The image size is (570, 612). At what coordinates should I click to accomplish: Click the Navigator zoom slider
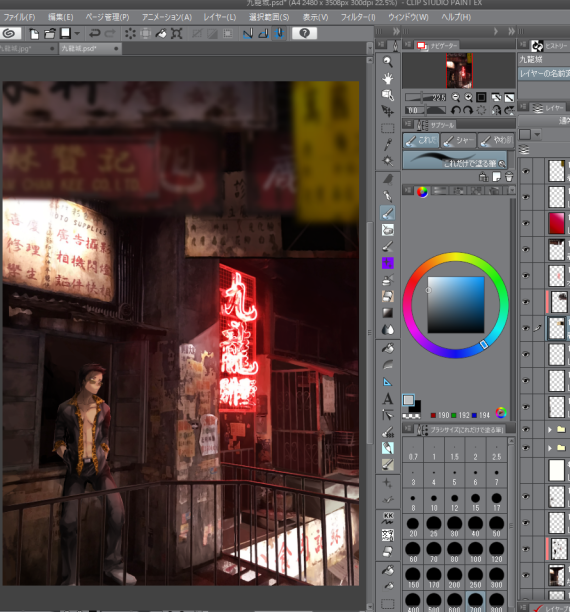(426, 98)
